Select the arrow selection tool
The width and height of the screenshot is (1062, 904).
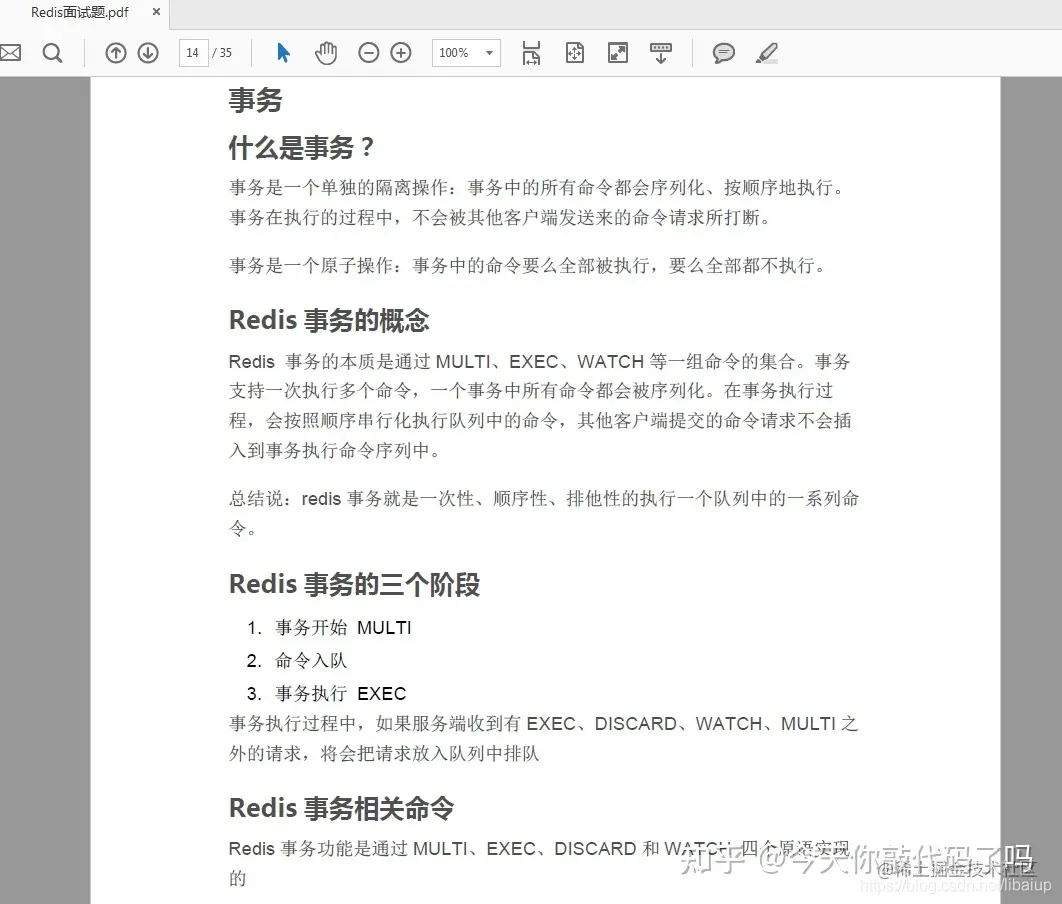[x=283, y=53]
